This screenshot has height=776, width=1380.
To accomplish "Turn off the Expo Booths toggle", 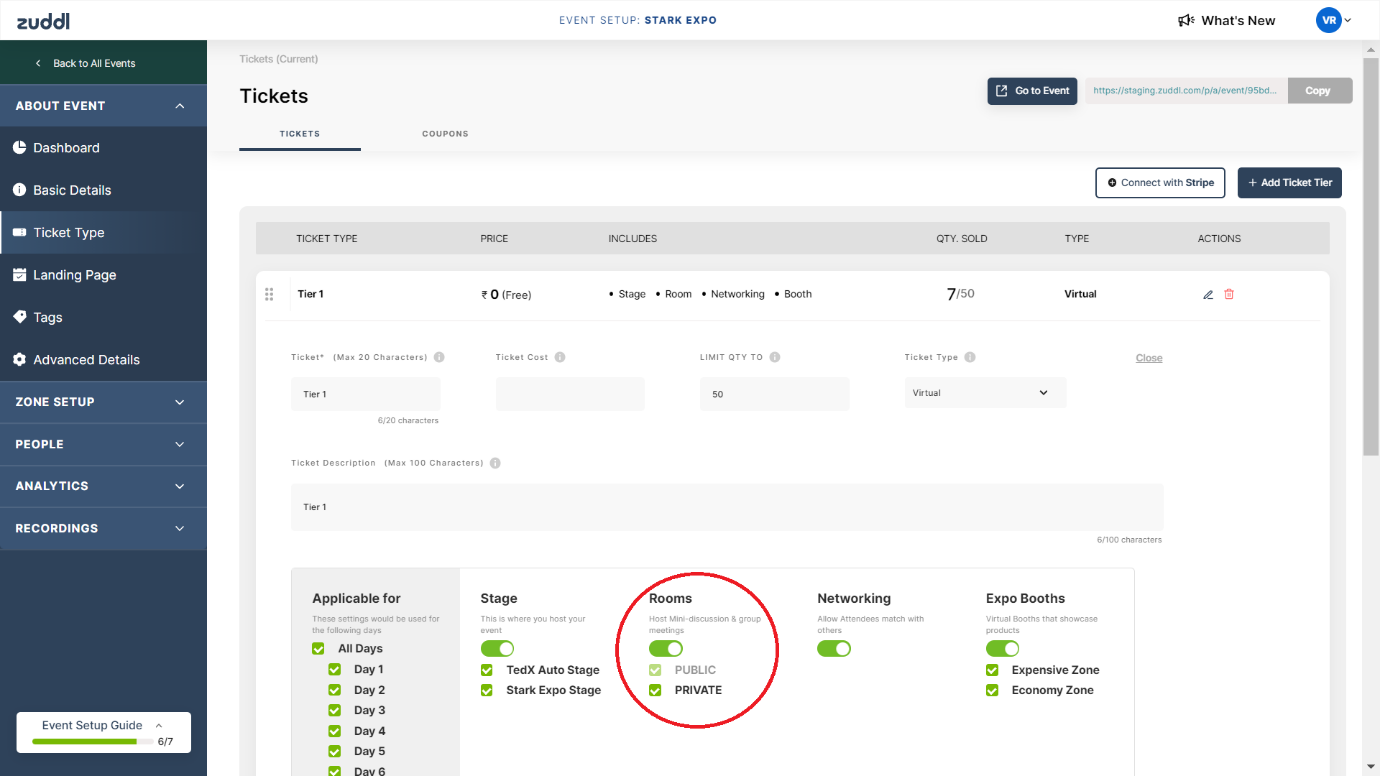I will coord(1003,649).
